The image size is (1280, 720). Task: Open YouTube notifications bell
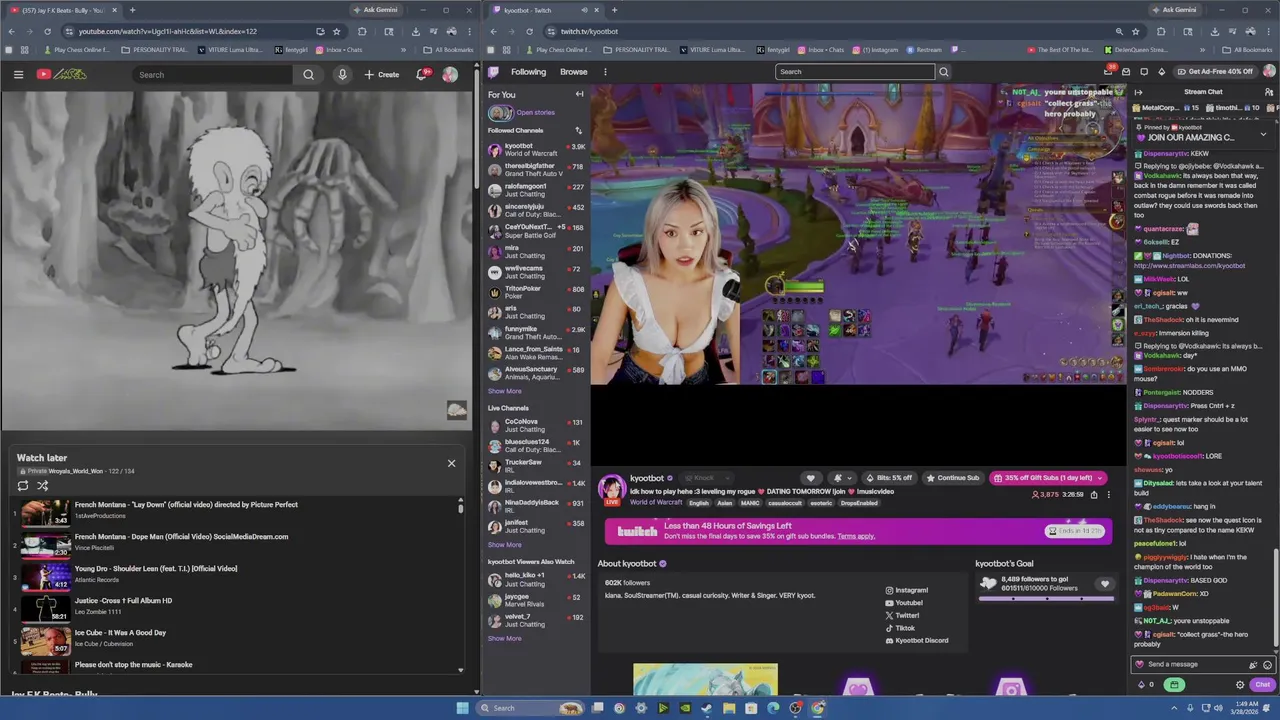click(x=422, y=74)
